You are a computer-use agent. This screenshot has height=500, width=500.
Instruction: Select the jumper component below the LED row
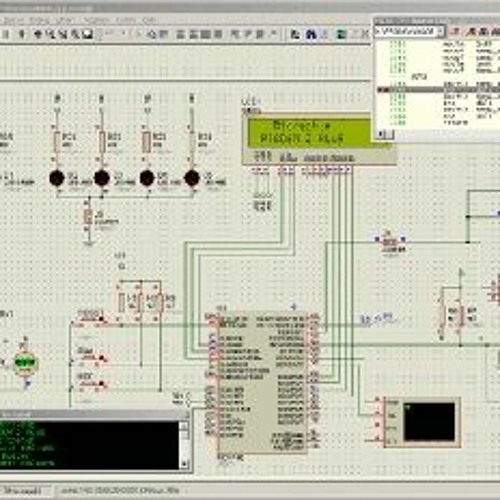(88, 217)
